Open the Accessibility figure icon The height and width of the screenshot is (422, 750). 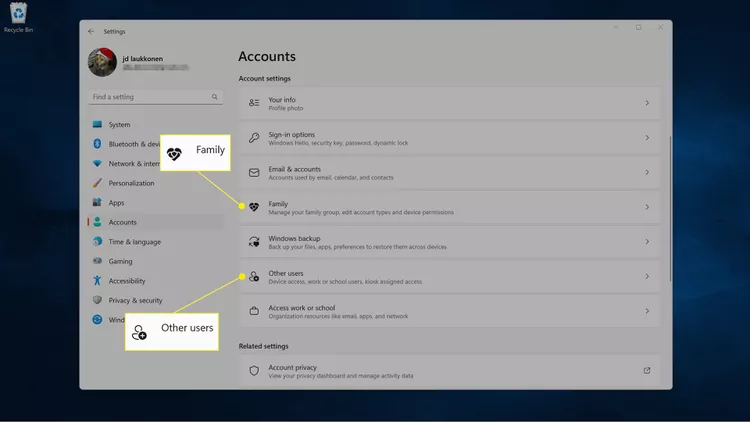(x=97, y=281)
